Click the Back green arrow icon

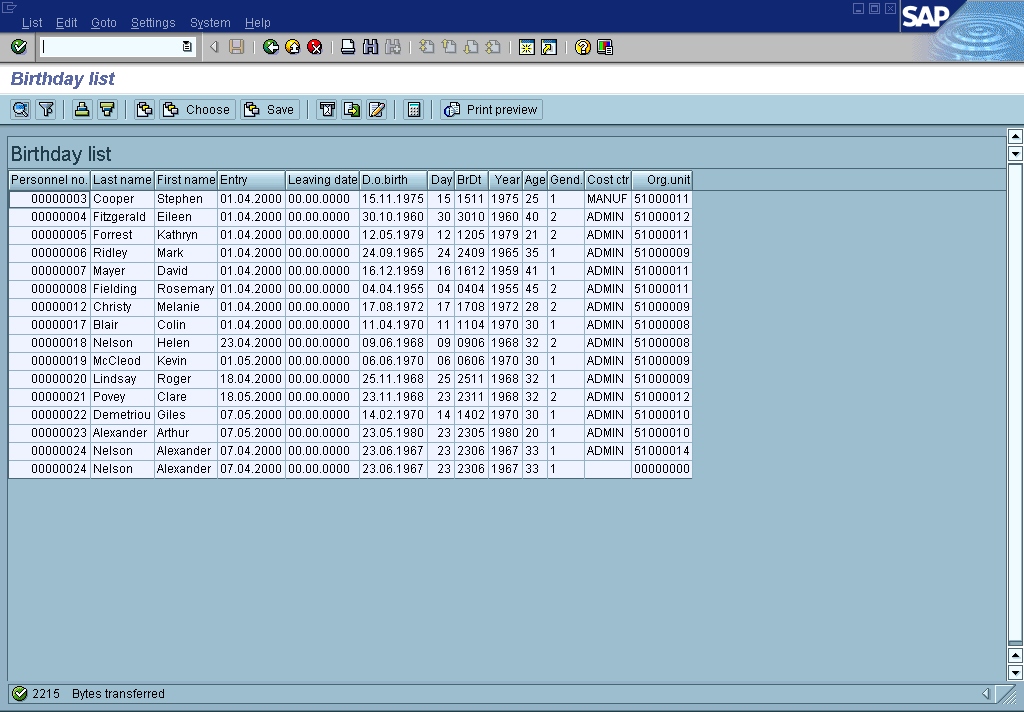[270, 47]
